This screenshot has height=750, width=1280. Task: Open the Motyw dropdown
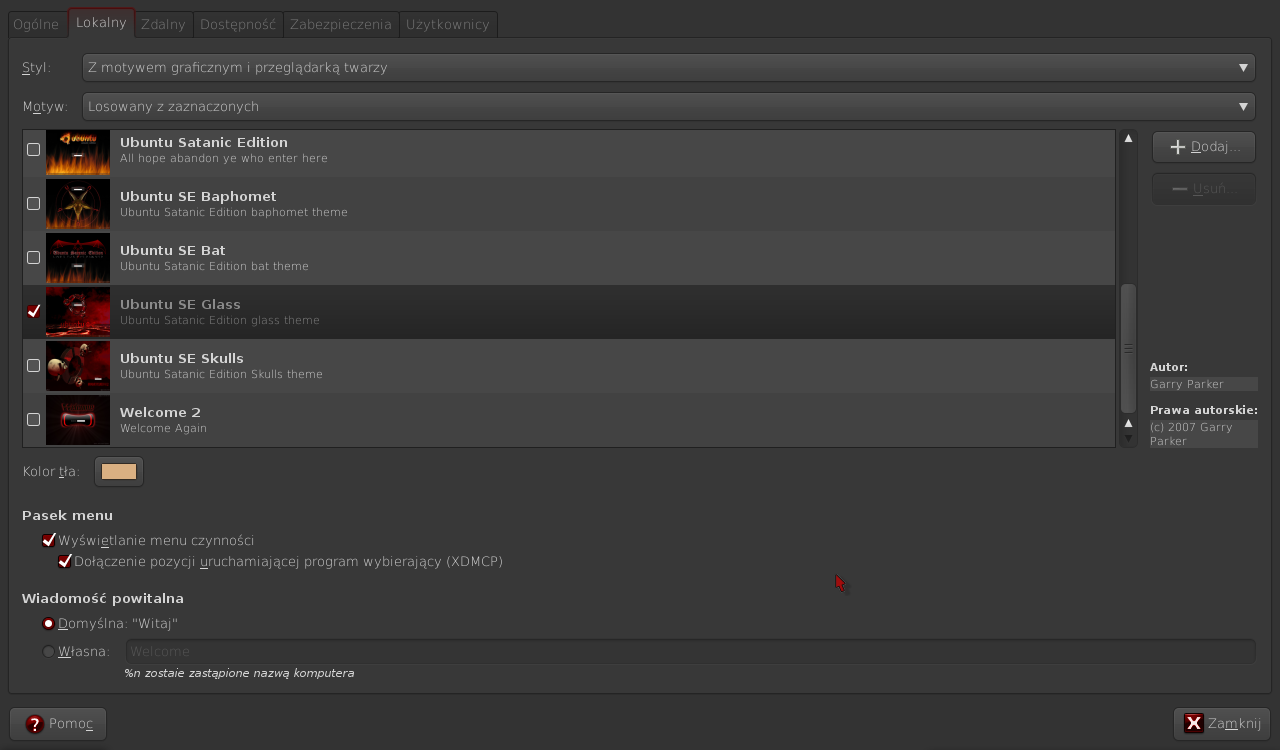669,106
